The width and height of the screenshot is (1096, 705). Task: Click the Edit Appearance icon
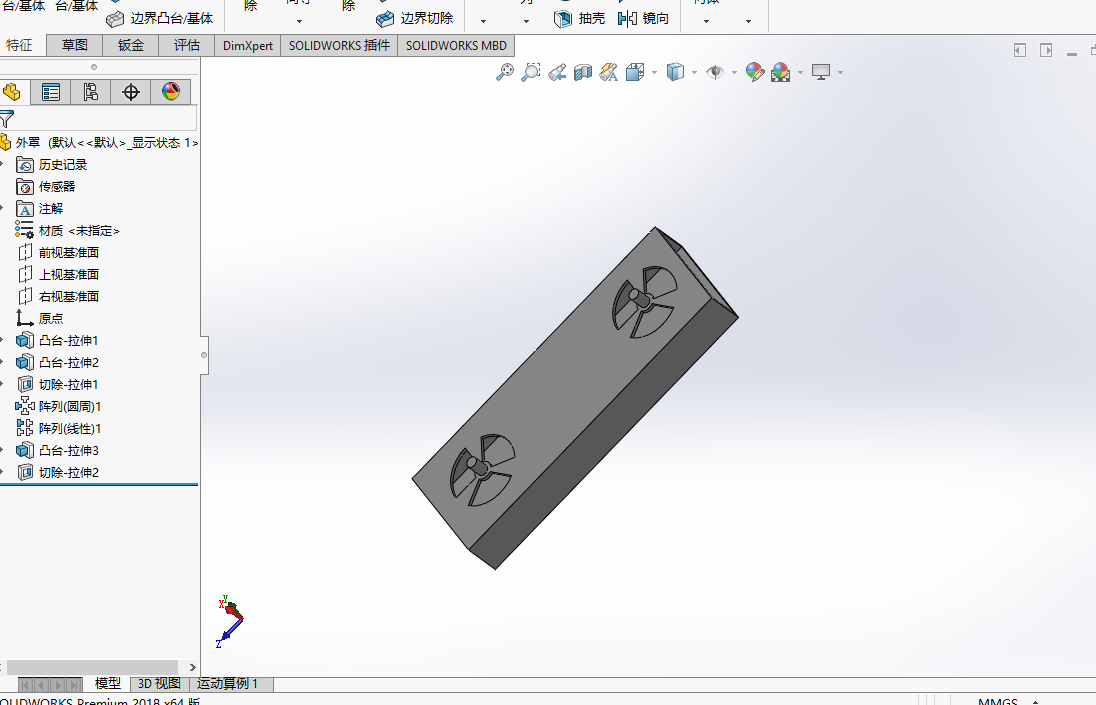(755, 72)
